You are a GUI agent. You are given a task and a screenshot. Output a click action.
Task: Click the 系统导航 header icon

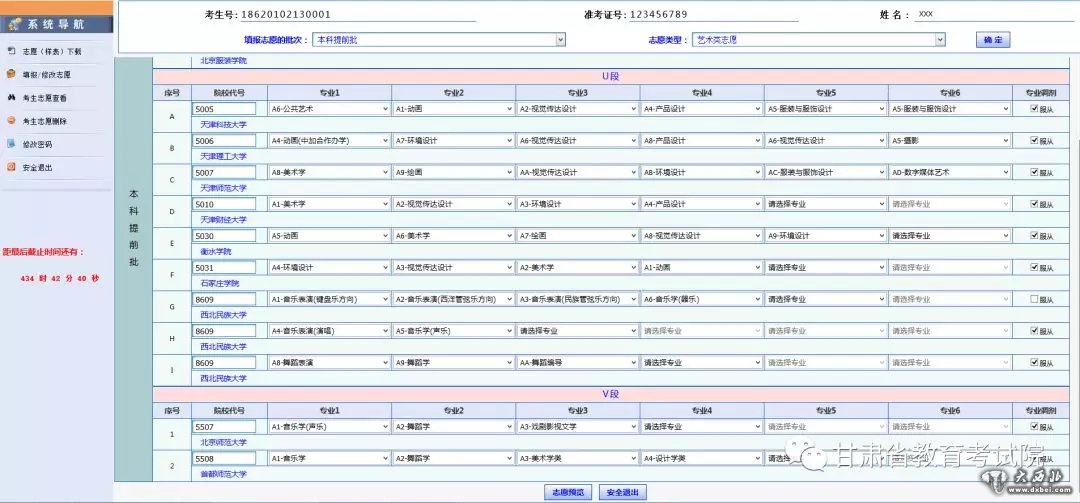14,23
